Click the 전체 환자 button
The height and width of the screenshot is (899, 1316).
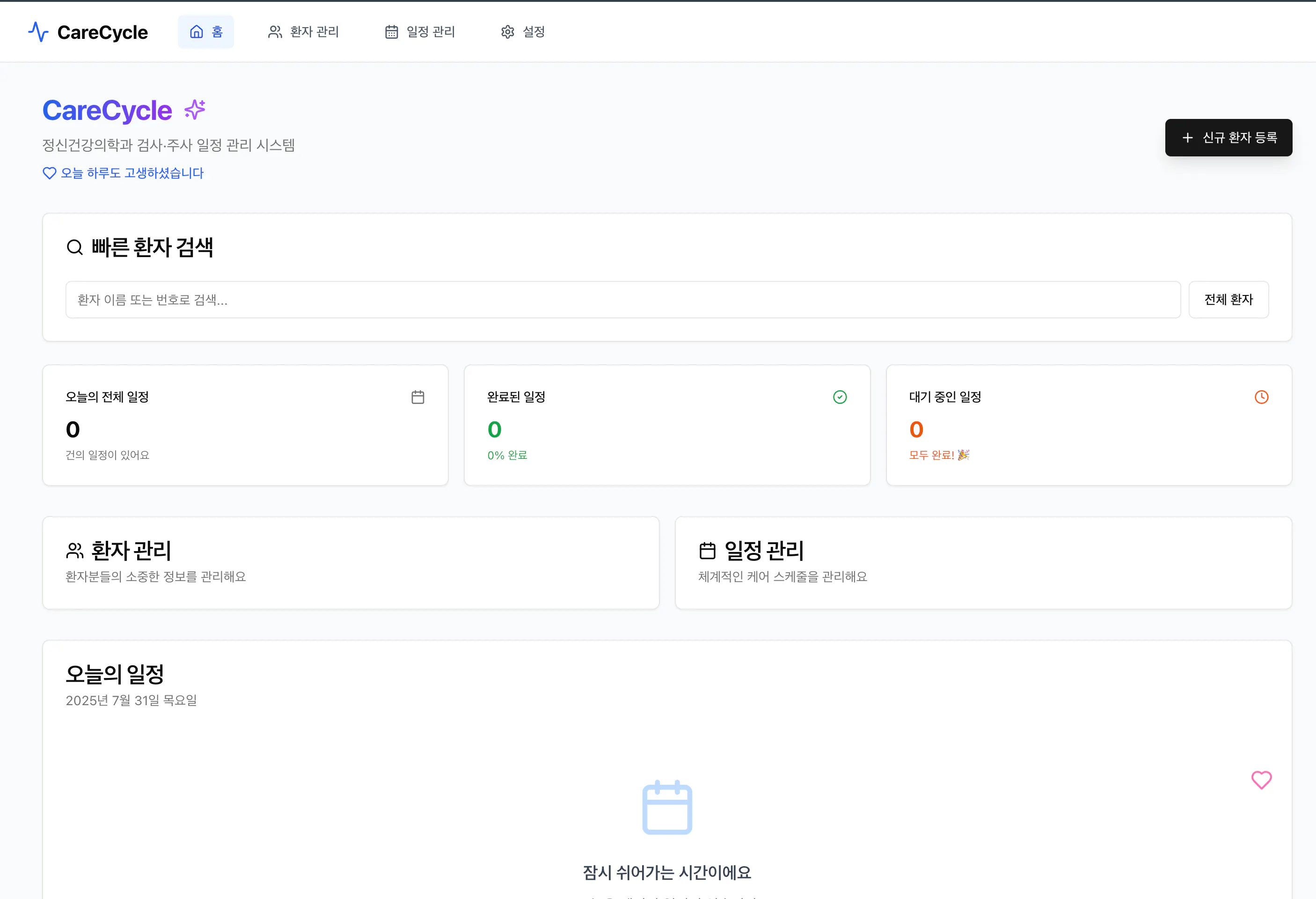point(1228,299)
